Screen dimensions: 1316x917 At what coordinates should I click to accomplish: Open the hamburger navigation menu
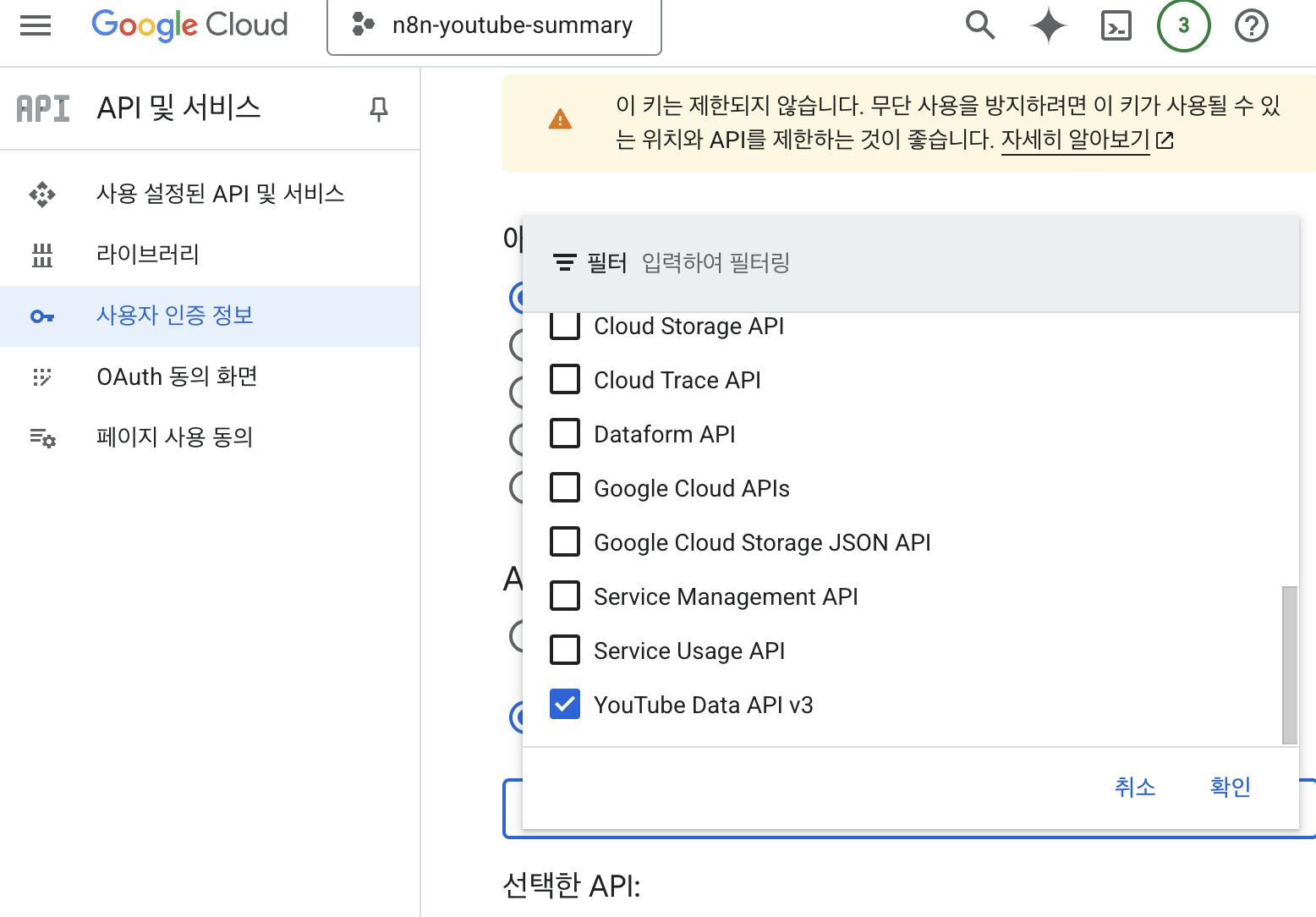click(36, 25)
